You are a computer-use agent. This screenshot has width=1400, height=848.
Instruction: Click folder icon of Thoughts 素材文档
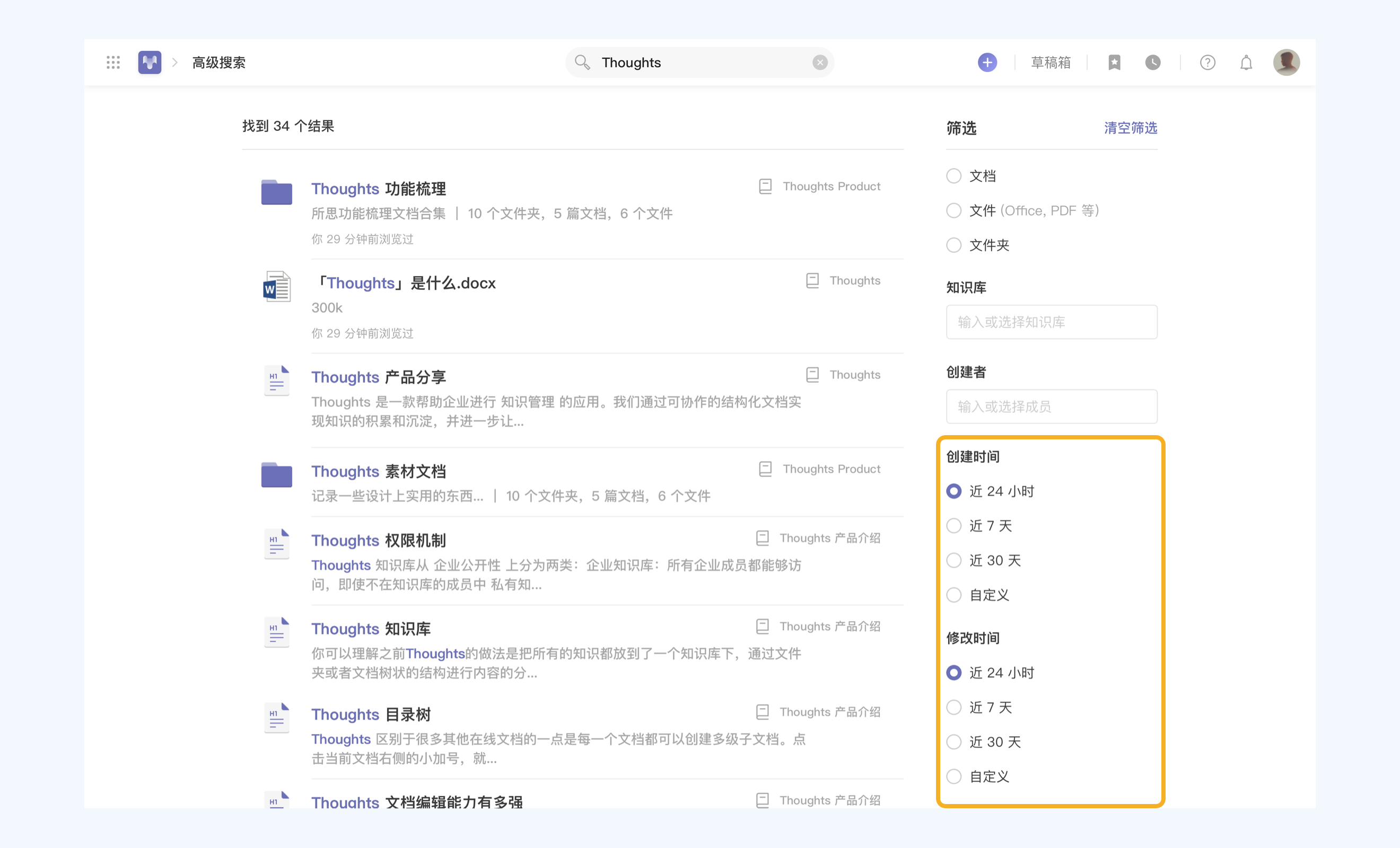click(277, 475)
